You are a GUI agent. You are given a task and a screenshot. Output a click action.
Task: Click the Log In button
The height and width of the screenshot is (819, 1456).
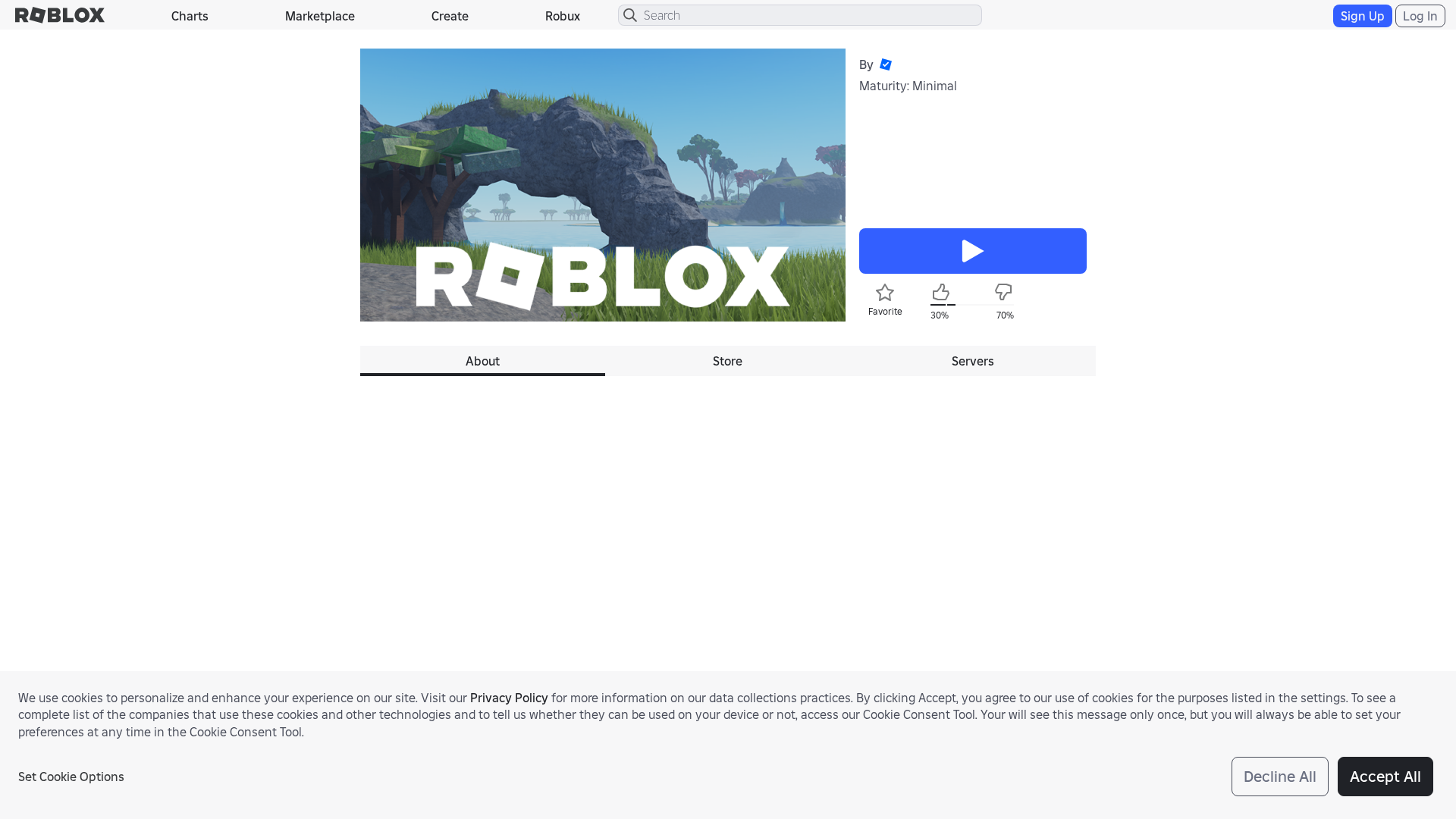[1420, 15]
